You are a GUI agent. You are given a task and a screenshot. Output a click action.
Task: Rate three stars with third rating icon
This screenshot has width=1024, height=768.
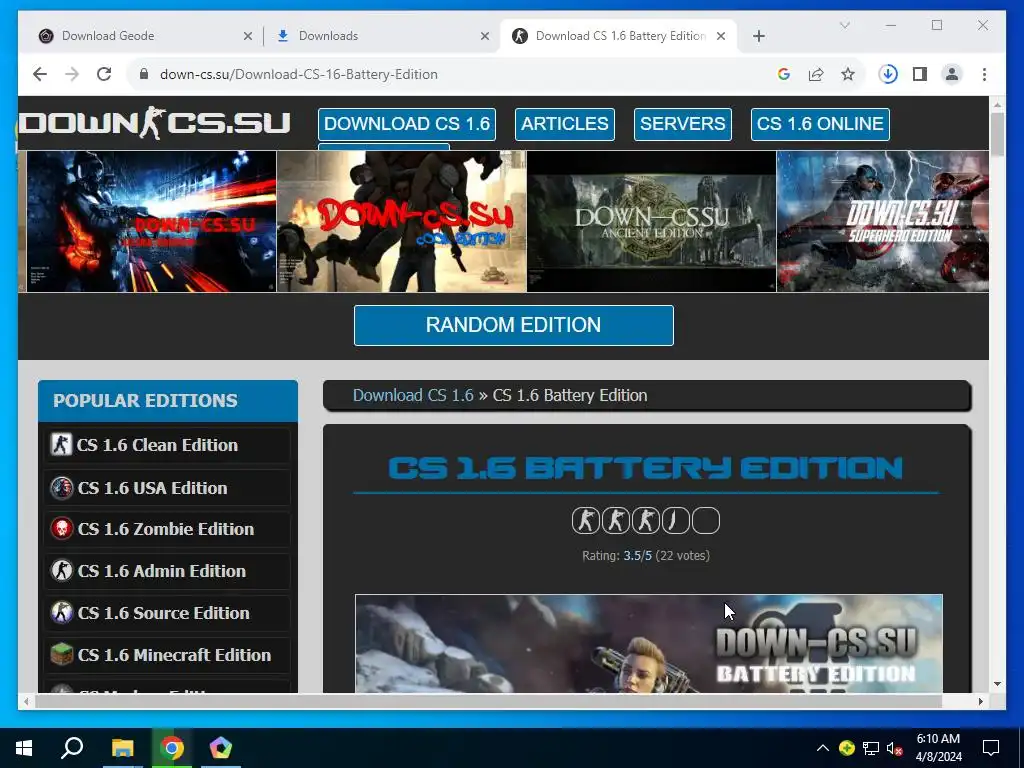coord(645,520)
